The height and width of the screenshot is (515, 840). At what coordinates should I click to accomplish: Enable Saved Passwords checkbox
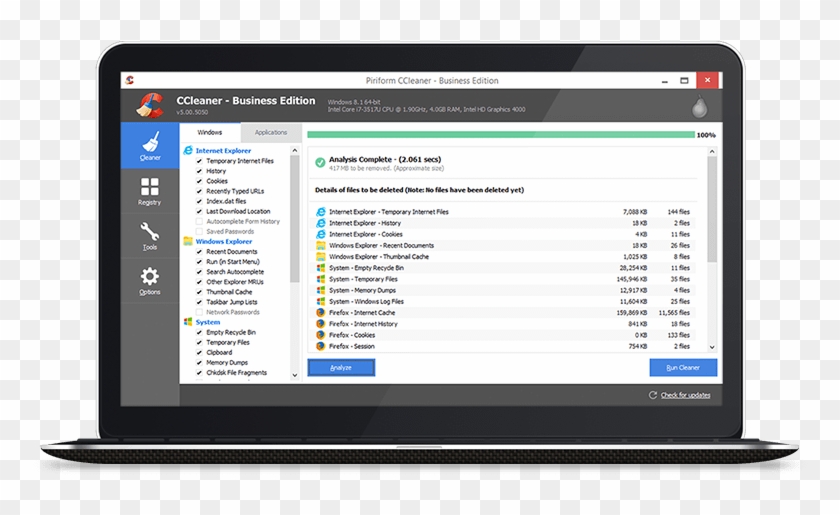point(199,232)
